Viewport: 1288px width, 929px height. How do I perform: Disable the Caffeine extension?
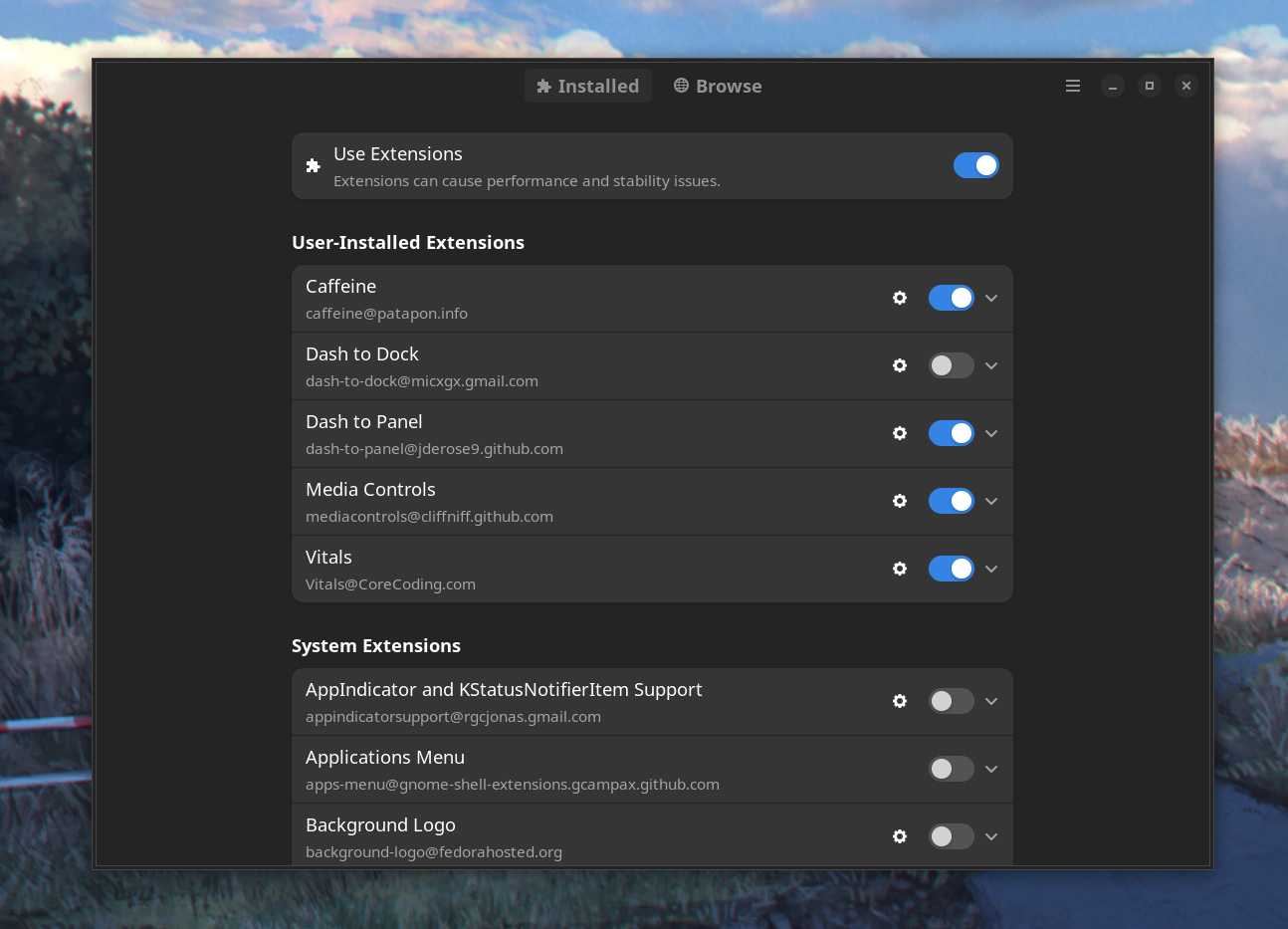(951, 298)
